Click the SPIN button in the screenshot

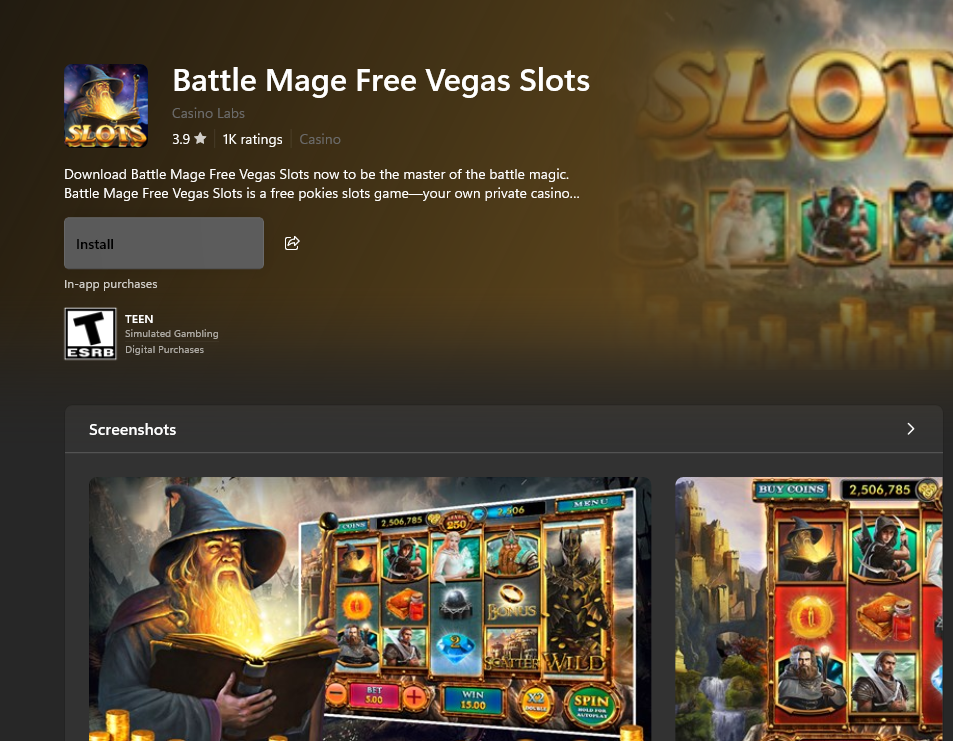(591, 704)
